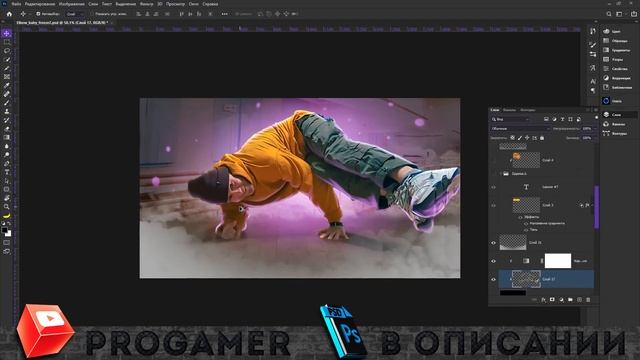640x360 pixels.
Task: Expand the Группа folder in Layers panel
Action: point(501,173)
